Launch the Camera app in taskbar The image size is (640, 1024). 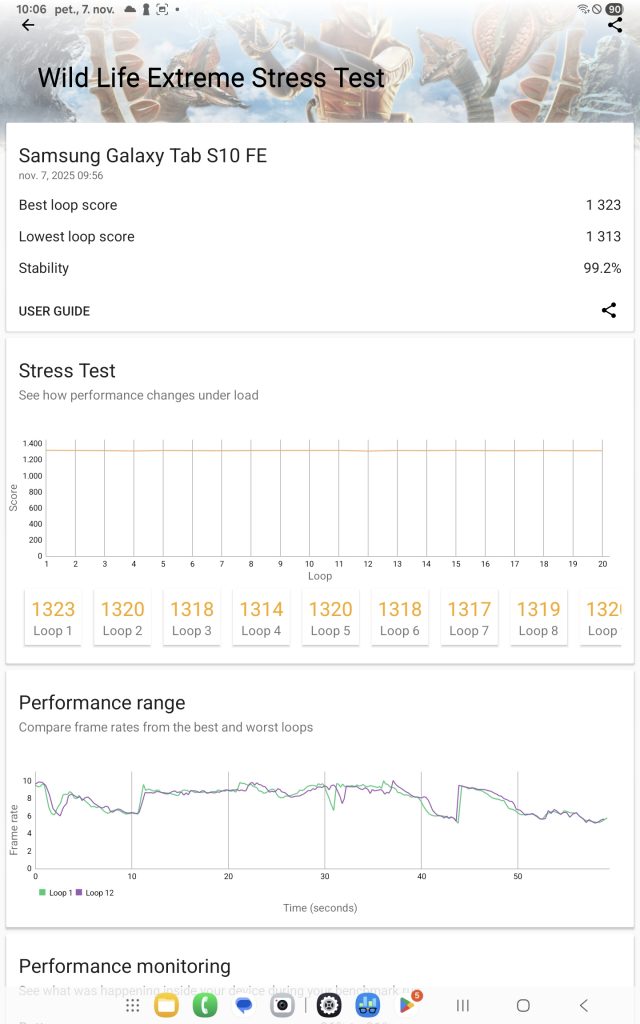pos(283,1005)
